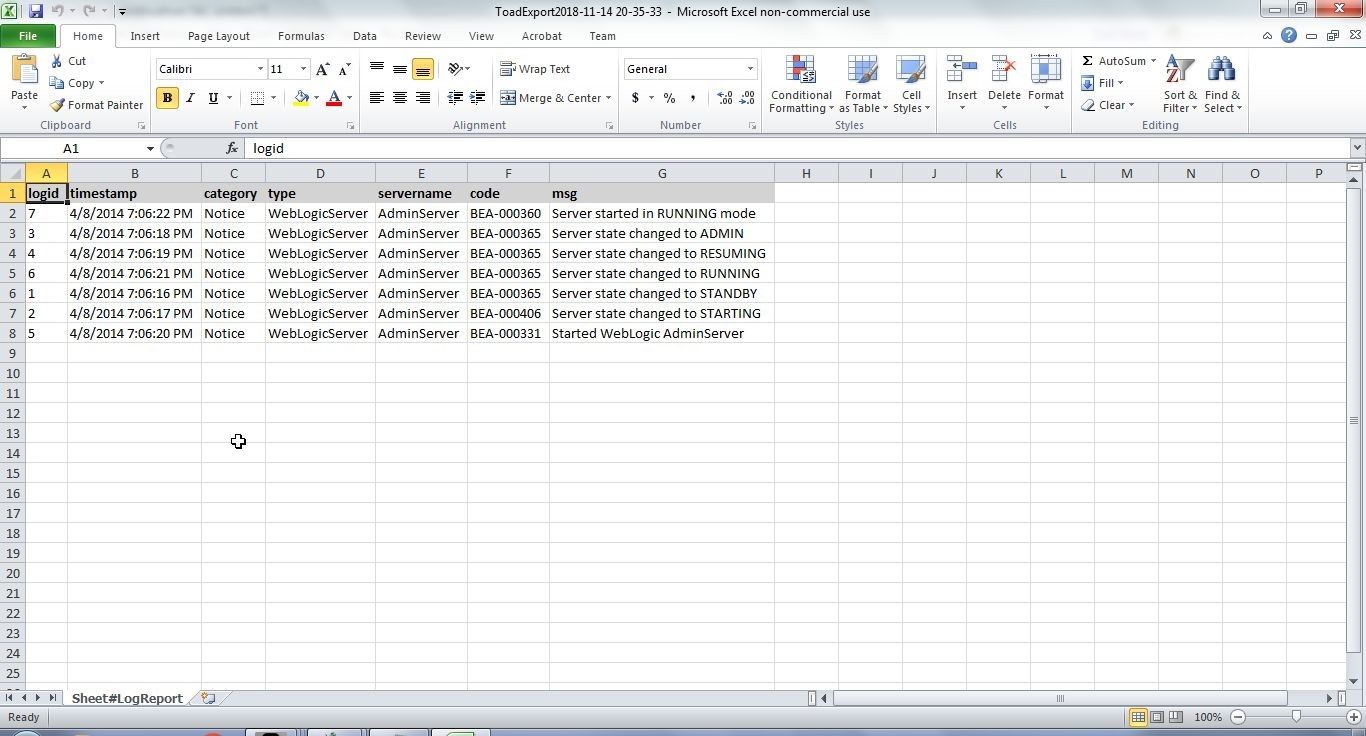The width and height of the screenshot is (1366, 736).
Task: Open the Format cells menu
Action: (x=1045, y=85)
